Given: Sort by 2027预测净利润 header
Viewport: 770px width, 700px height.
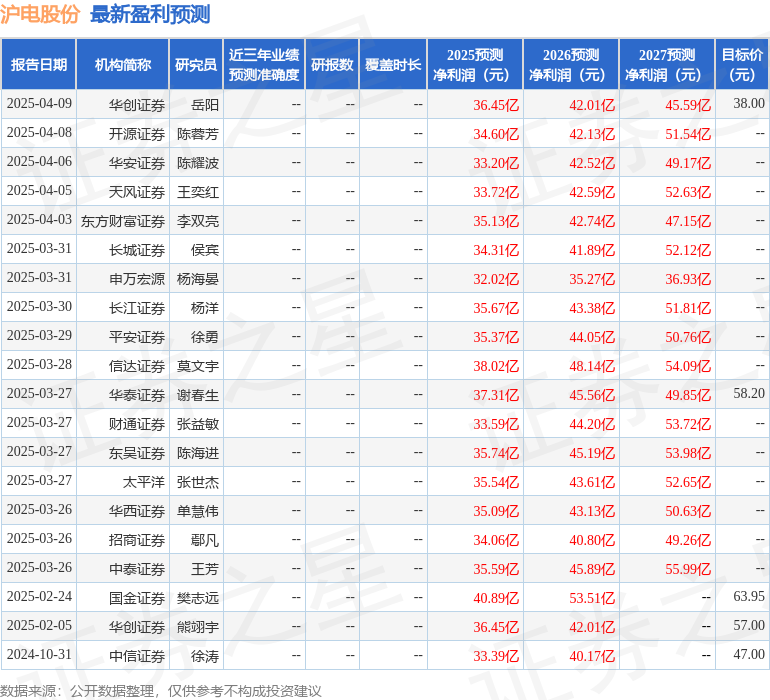Looking at the screenshot, I should tap(667, 65).
